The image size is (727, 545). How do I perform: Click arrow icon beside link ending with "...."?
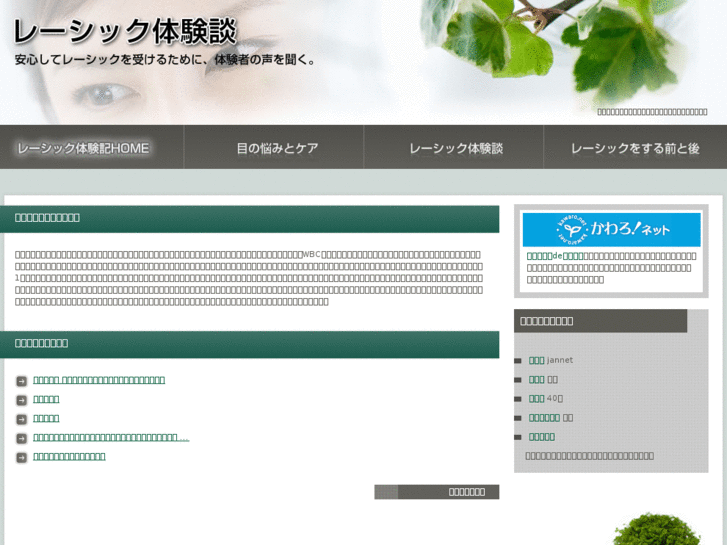(21, 438)
